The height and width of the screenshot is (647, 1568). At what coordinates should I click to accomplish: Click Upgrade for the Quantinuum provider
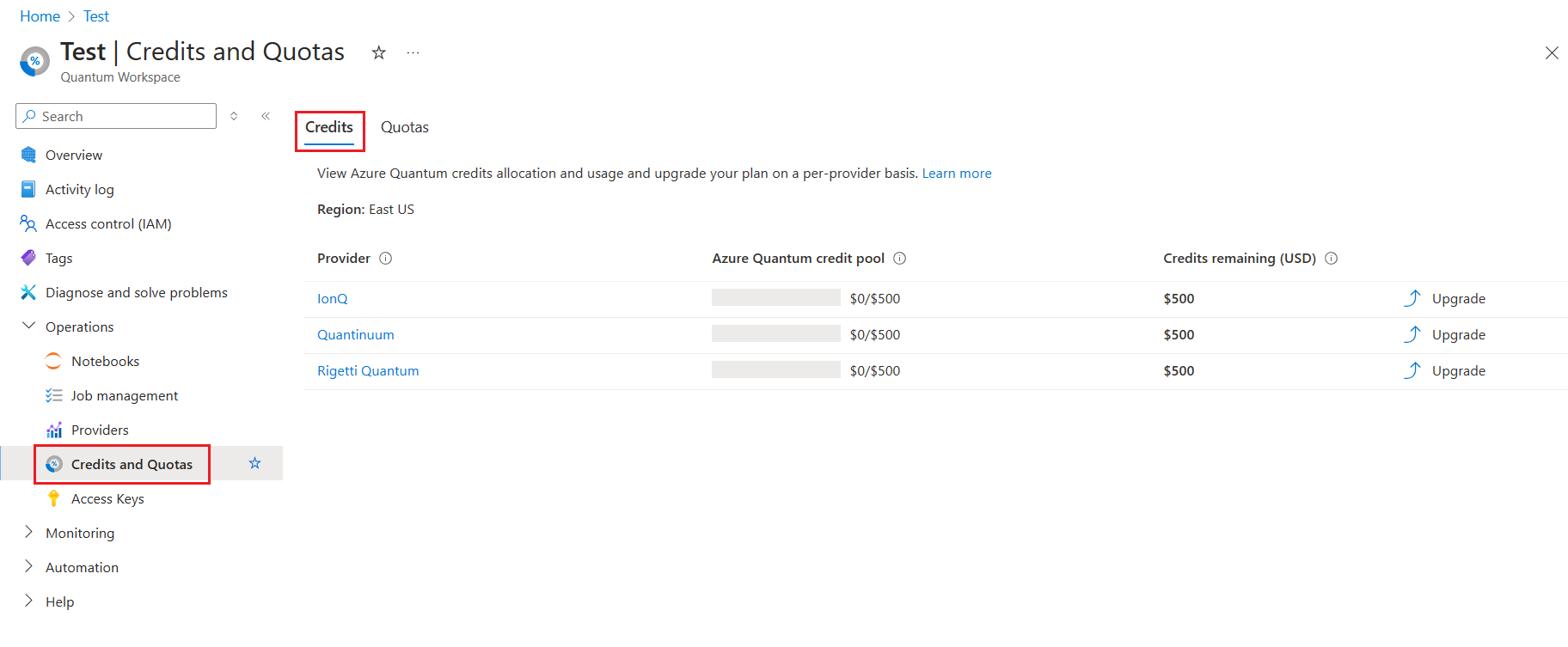click(1445, 335)
